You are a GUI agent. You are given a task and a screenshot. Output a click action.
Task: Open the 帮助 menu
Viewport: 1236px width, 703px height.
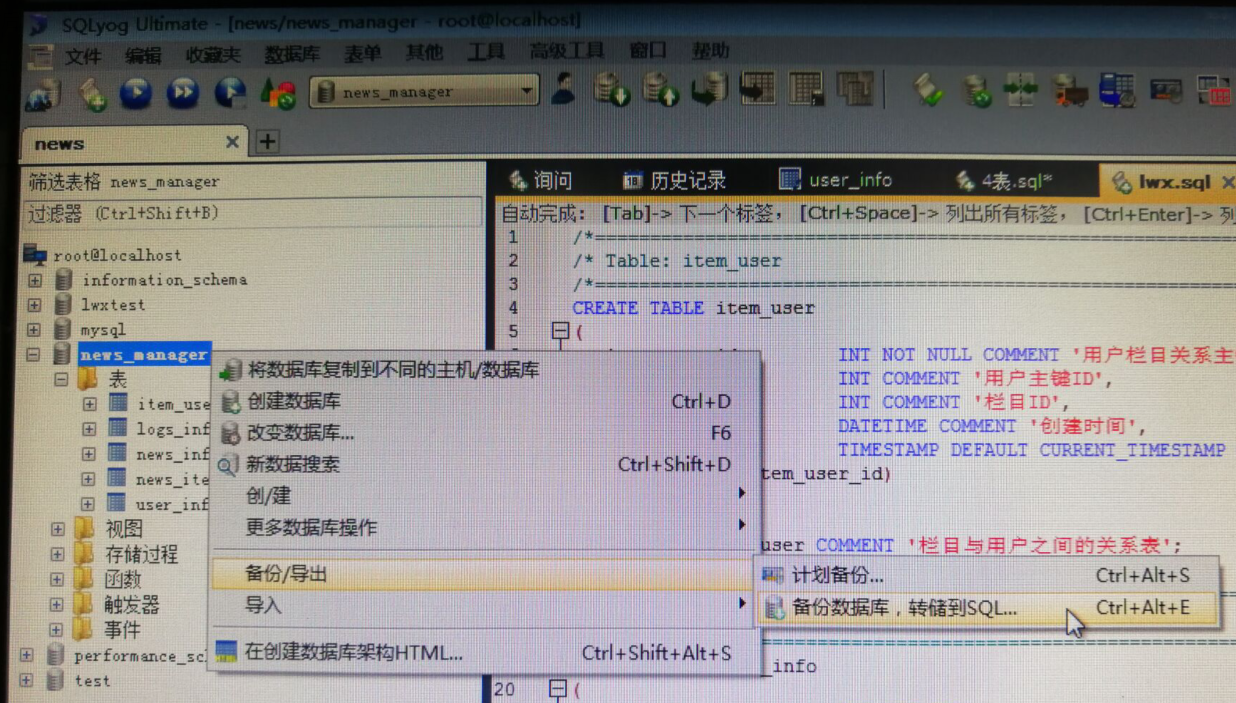[711, 50]
